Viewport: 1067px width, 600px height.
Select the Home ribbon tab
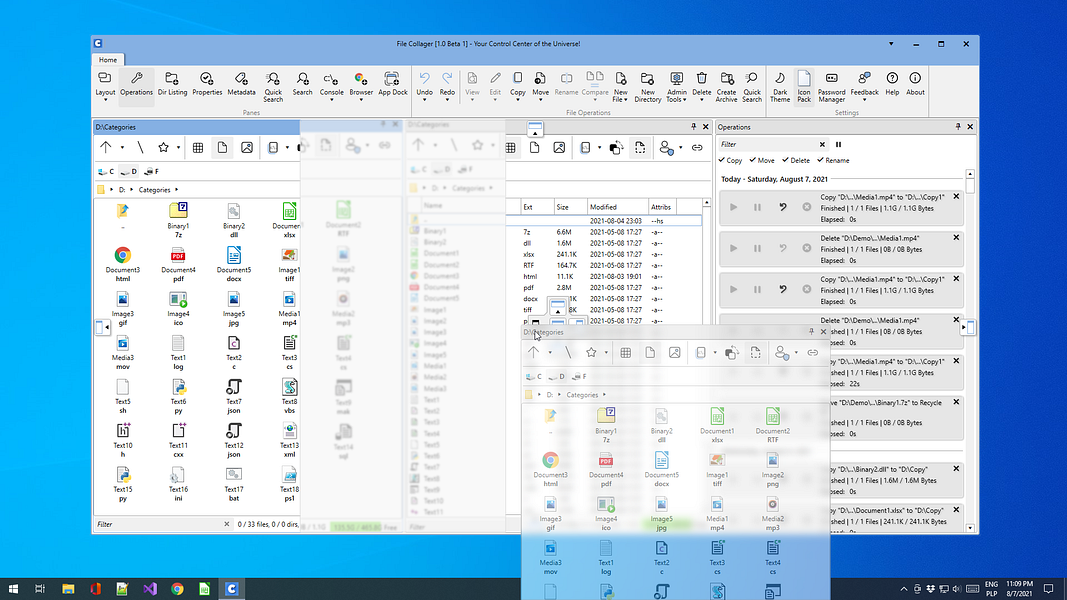[107, 60]
